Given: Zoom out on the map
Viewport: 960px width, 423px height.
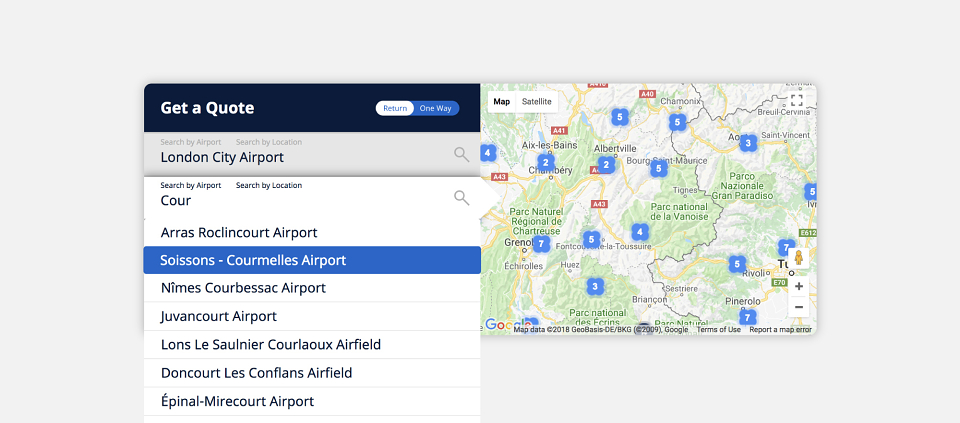Looking at the screenshot, I should click(798, 307).
